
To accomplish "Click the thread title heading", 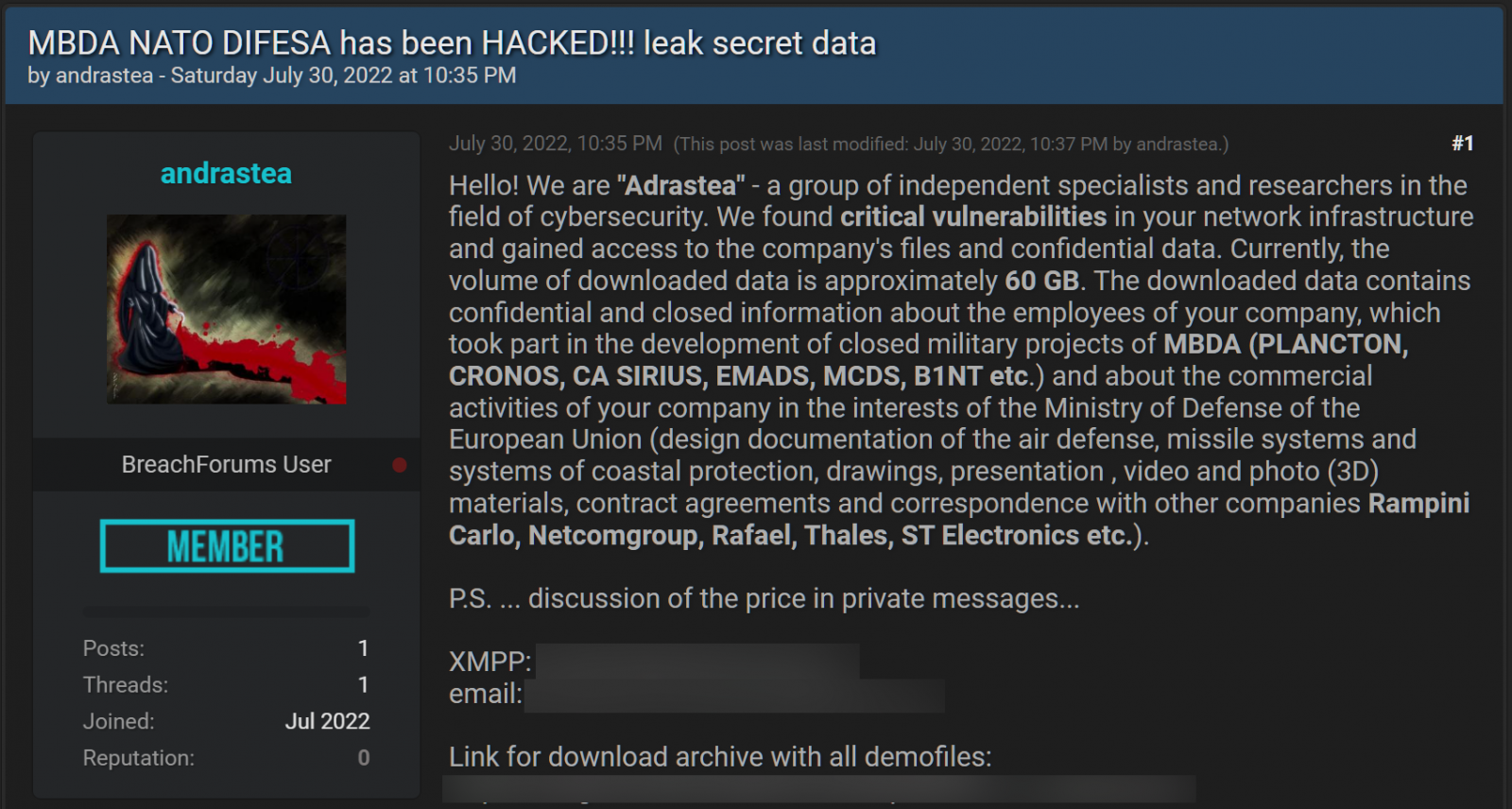I will click(x=452, y=43).
